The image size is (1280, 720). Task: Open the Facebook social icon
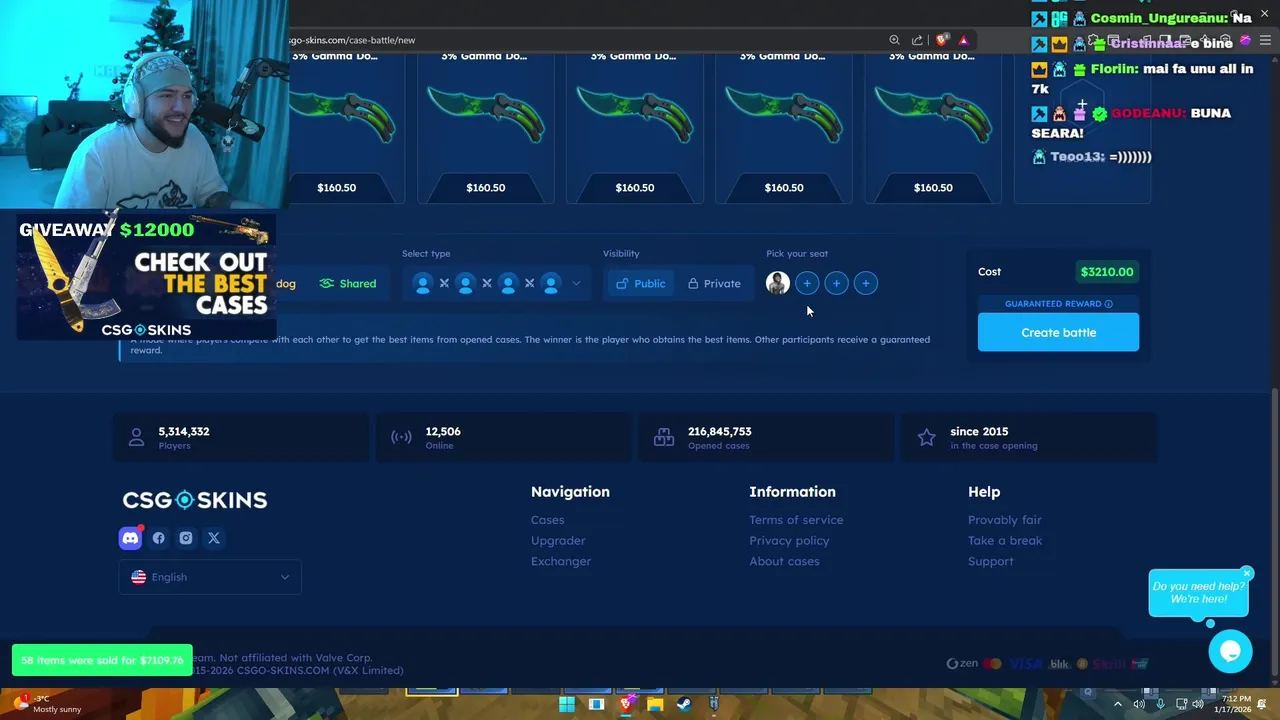coord(158,538)
